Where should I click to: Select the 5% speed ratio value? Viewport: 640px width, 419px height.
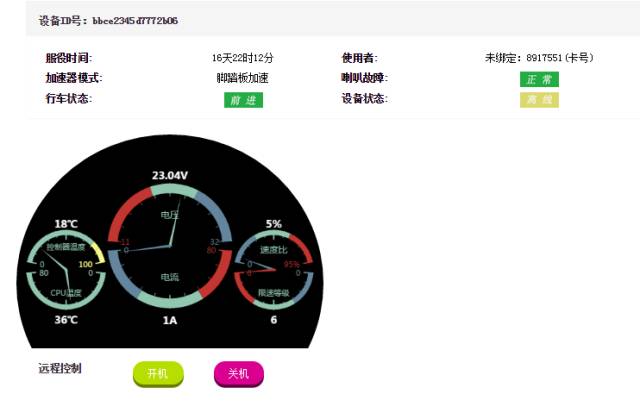274,224
